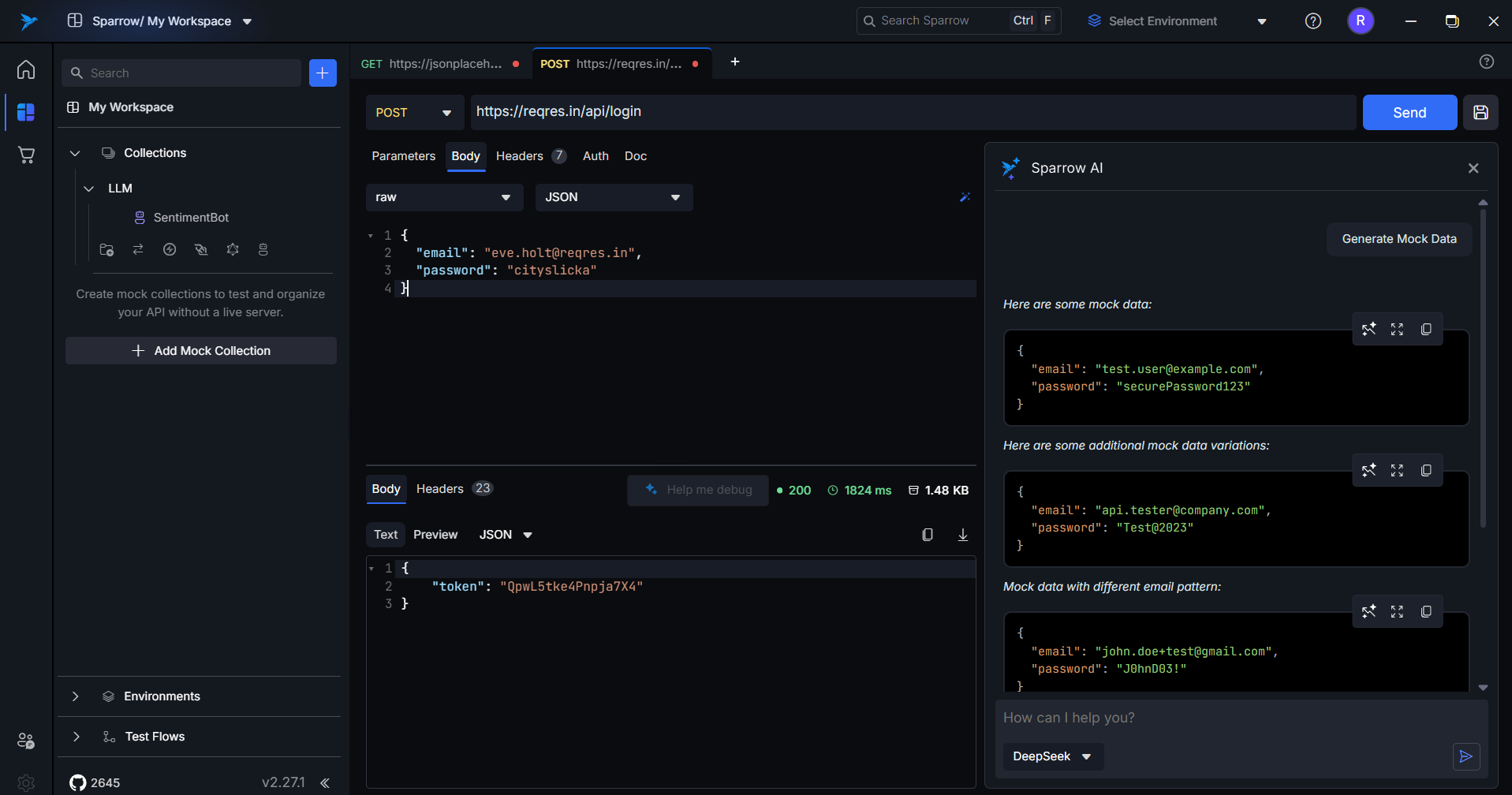Expand the test.user mock data block
Screen dimensions: 1512x795
coord(1397,329)
